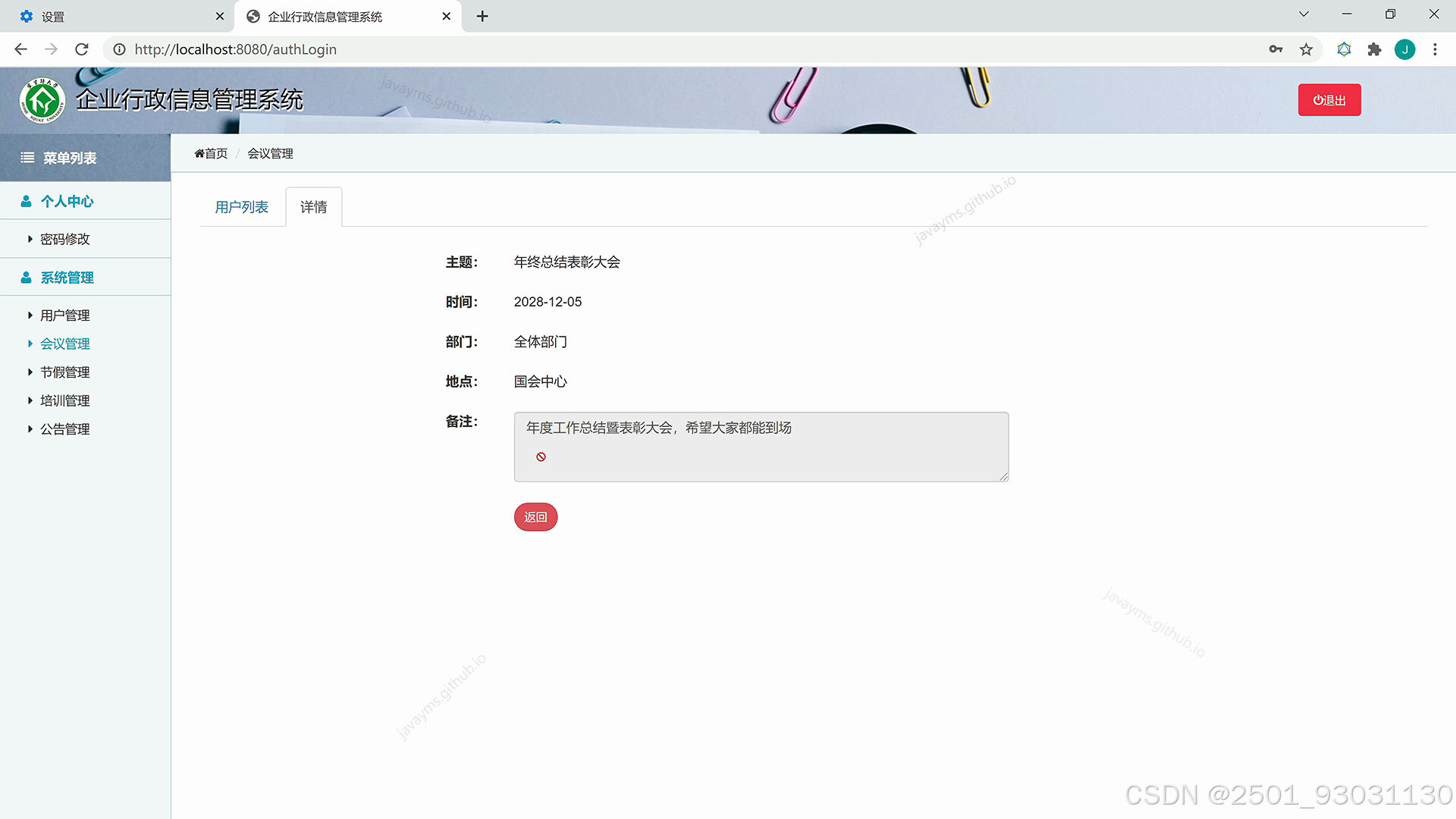Open 节假管理 in the sidebar
Image resolution: width=1456 pixels, height=819 pixels.
click(x=64, y=372)
